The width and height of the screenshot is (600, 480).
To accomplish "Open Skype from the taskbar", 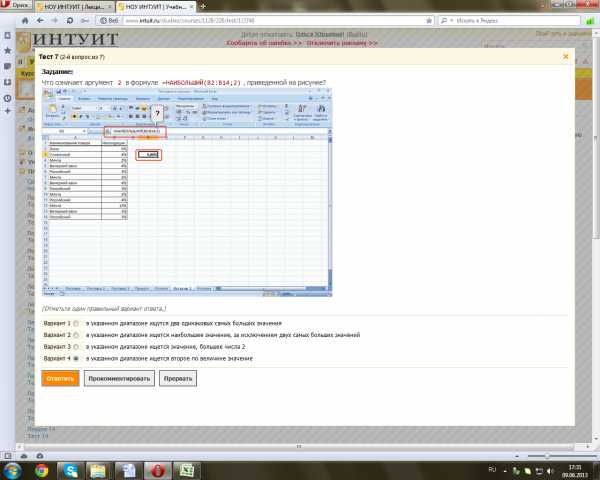I will (70, 471).
